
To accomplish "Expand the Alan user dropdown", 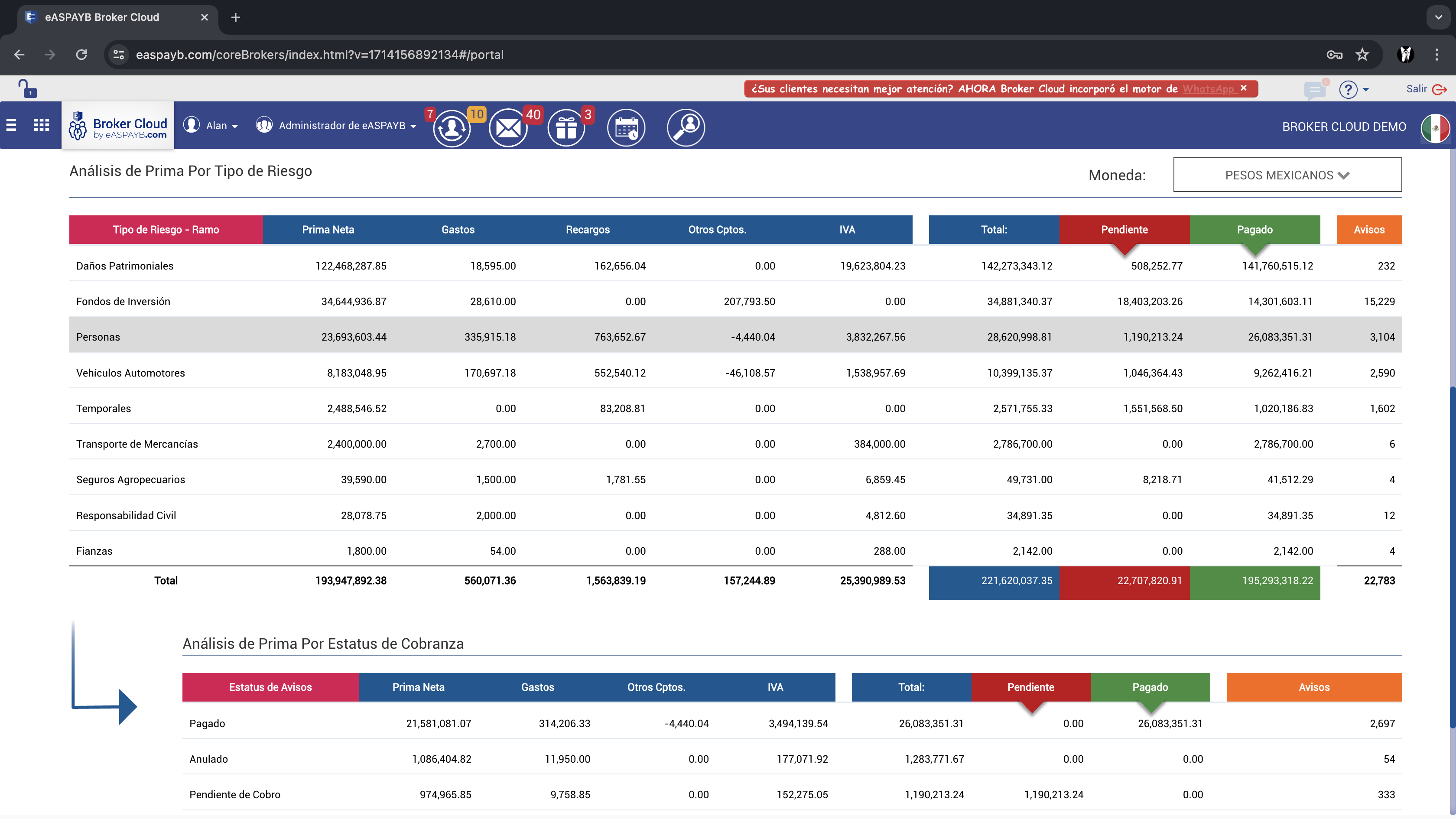I will point(211,126).
